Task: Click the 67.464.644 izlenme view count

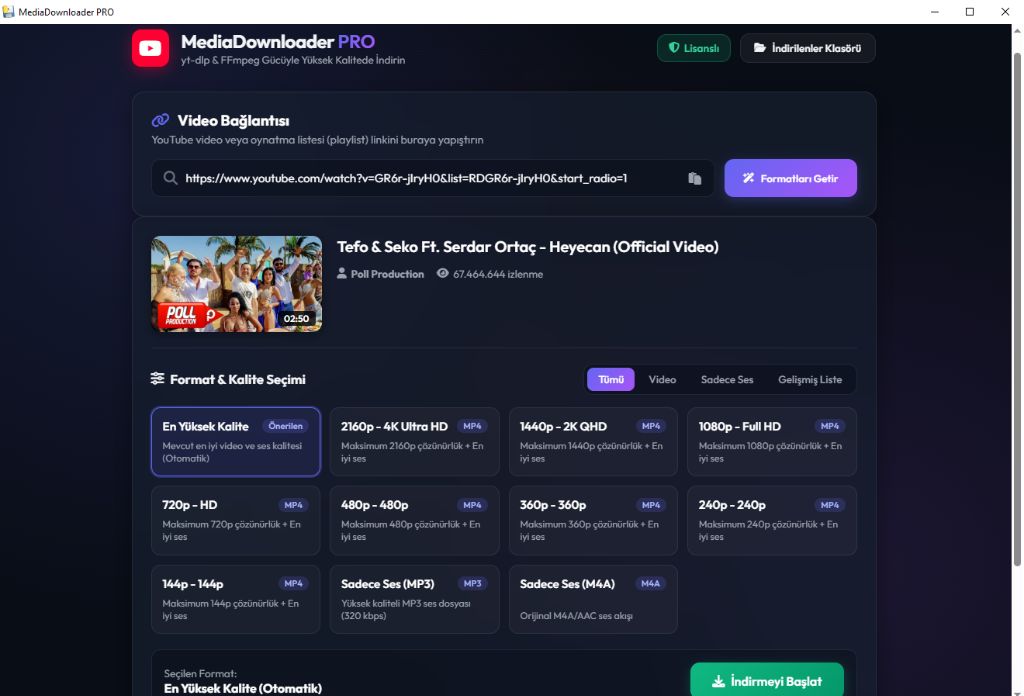Action: tap(498, 274)
